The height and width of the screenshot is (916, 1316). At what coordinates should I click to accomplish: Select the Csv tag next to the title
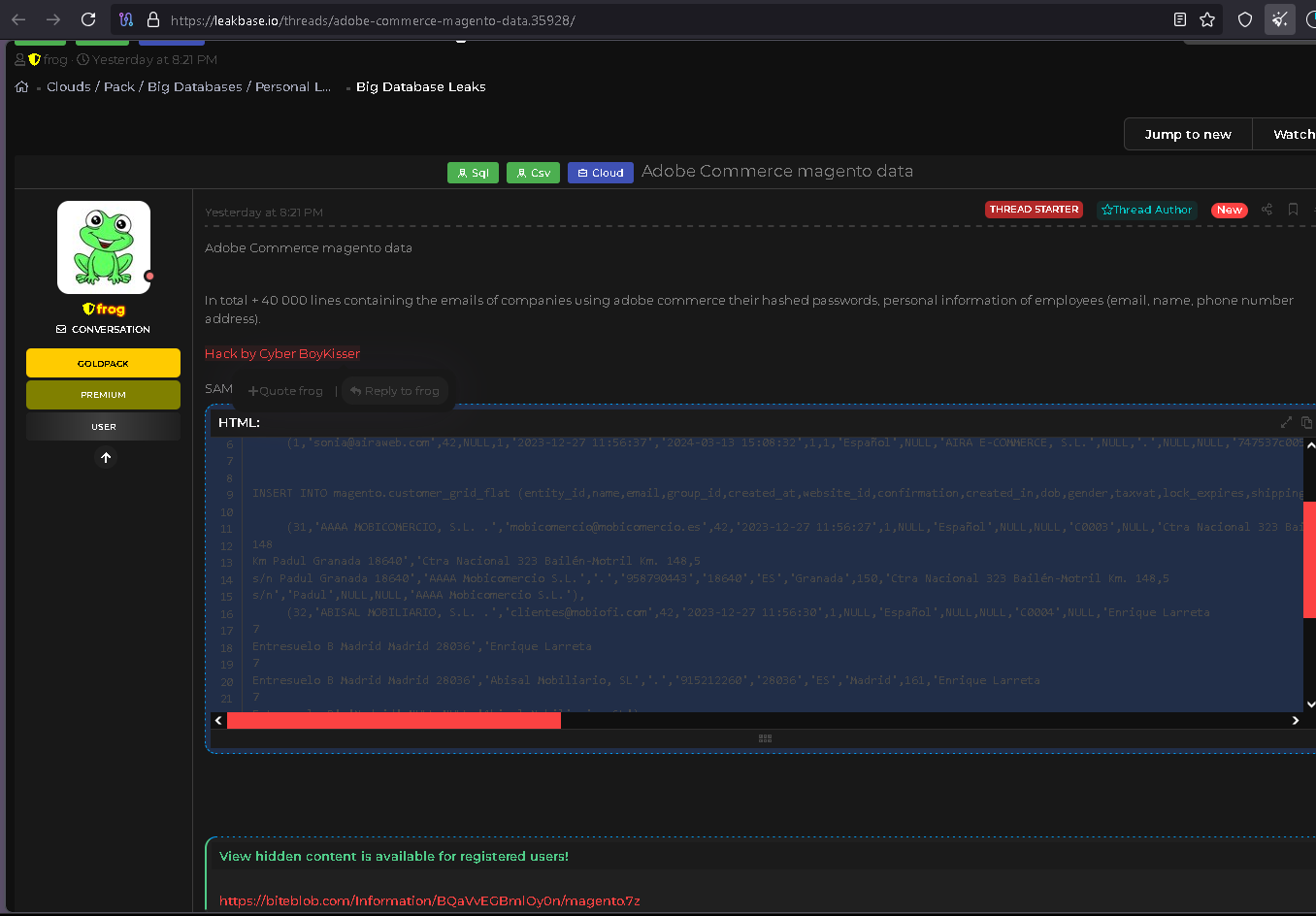tap(533, 172)
